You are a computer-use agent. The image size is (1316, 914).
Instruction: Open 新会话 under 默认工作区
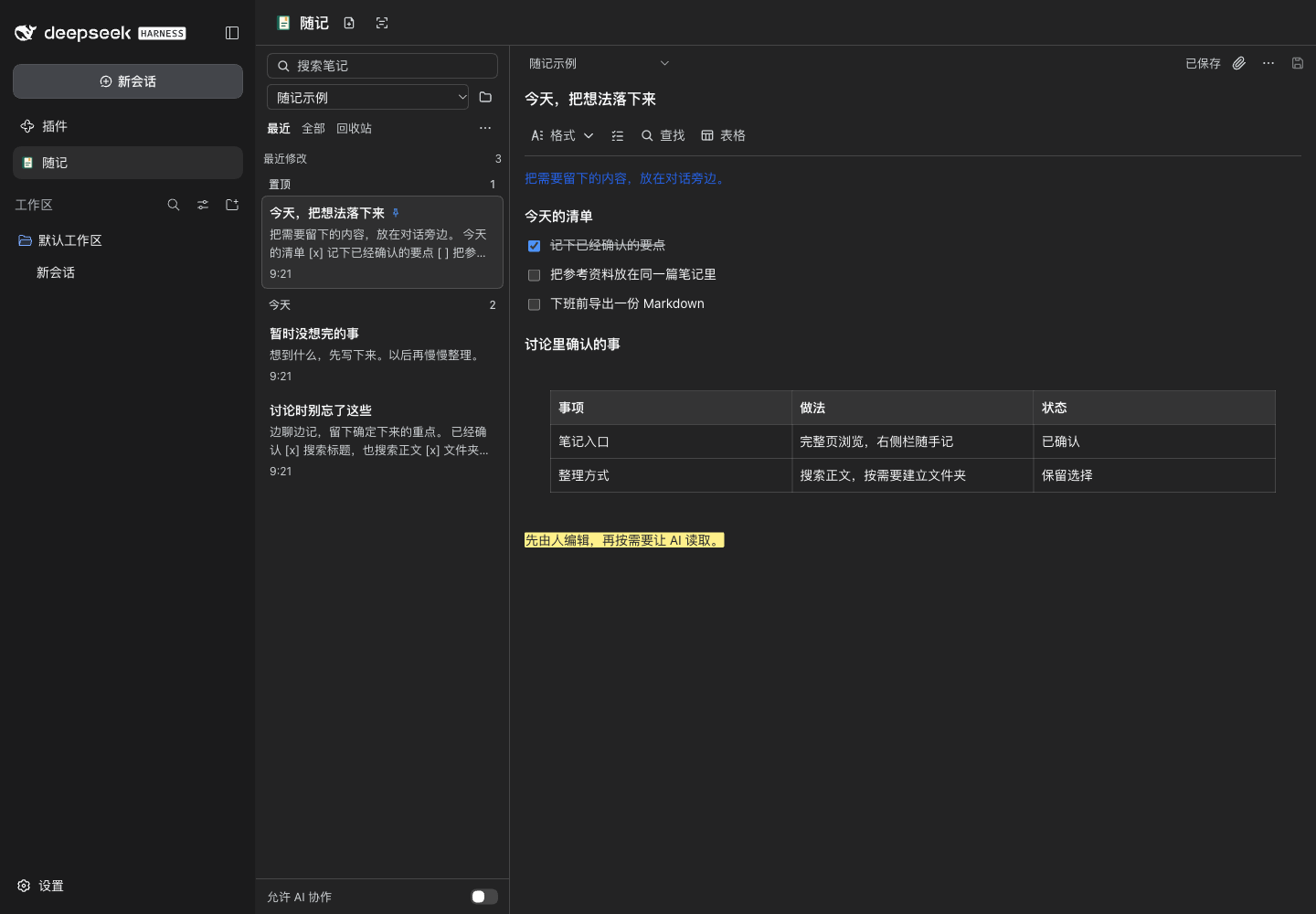point(128,272)
